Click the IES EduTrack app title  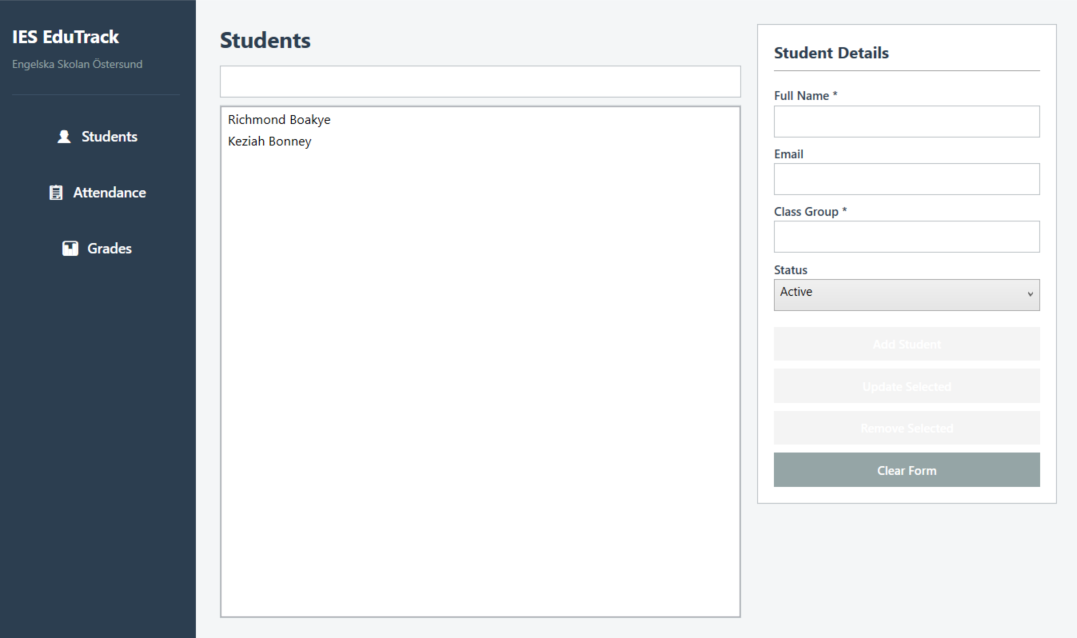(x=65, y=37)
